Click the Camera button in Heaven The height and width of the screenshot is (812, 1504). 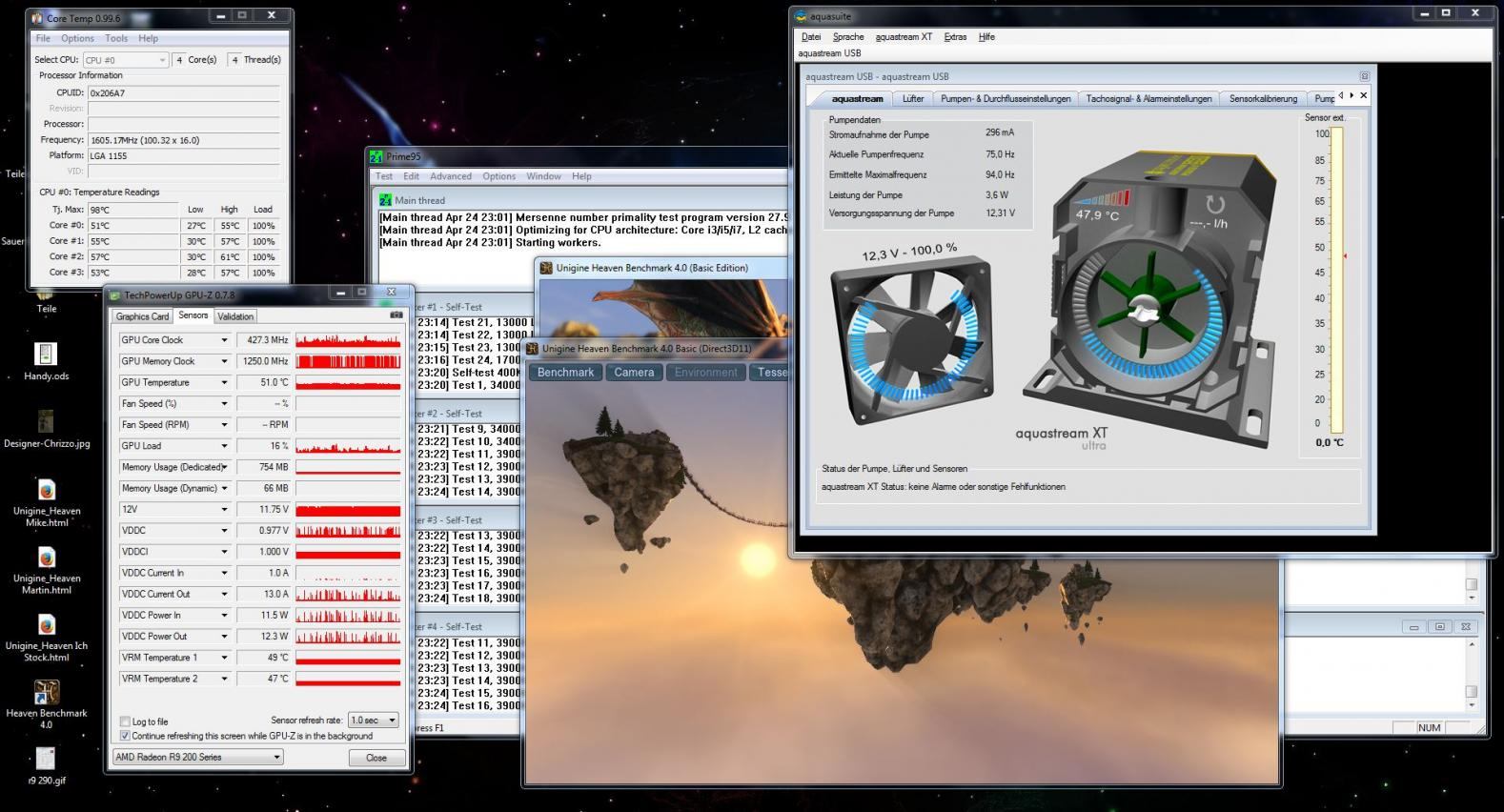634,373
